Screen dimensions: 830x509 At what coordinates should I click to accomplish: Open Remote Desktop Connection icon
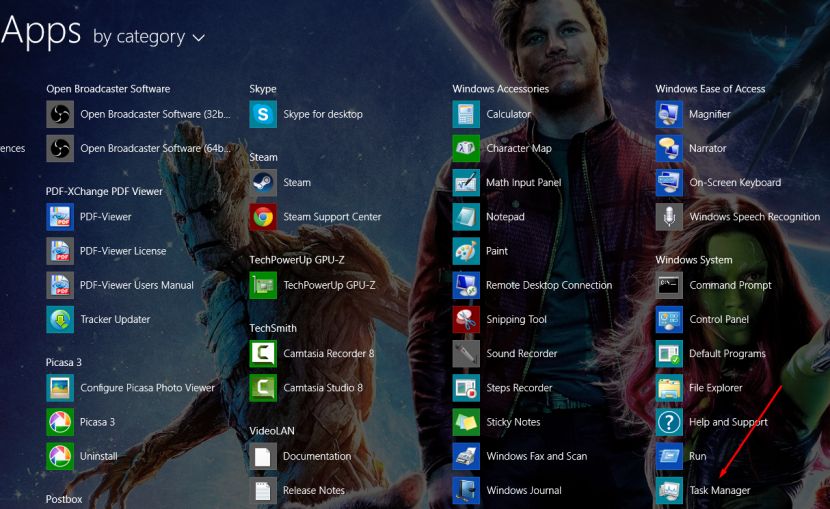click(466, 285)
